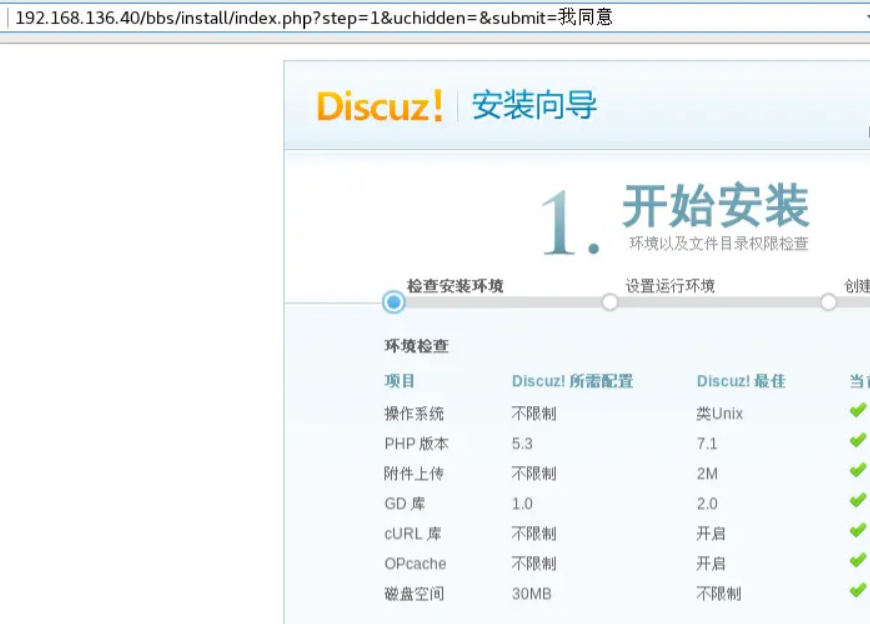Click the 7.1 best PHP version
870x624 pixels.
coord(707,444)
